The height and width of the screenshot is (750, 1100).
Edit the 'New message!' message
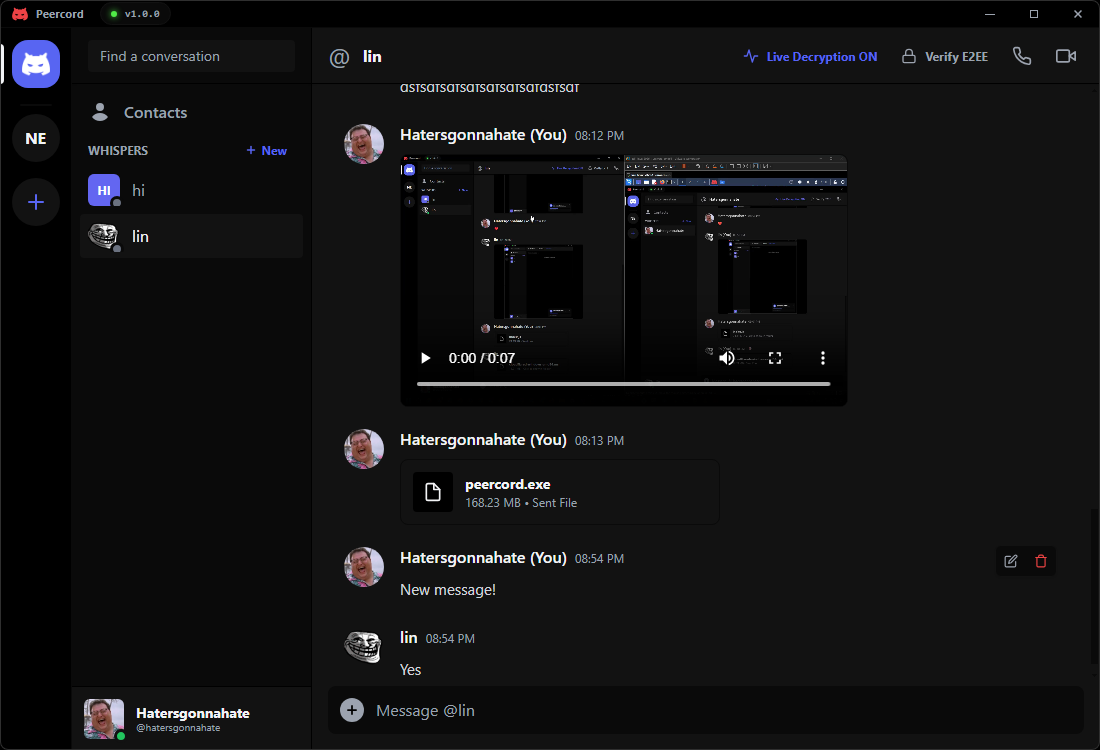(1011, 561)
